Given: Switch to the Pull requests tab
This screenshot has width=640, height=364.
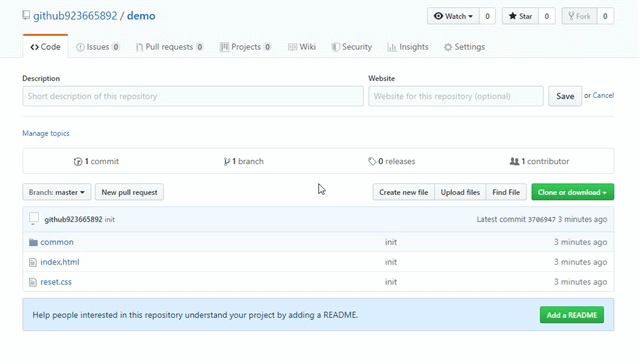Looking at the screenshot, I should (x=169, y=47).
